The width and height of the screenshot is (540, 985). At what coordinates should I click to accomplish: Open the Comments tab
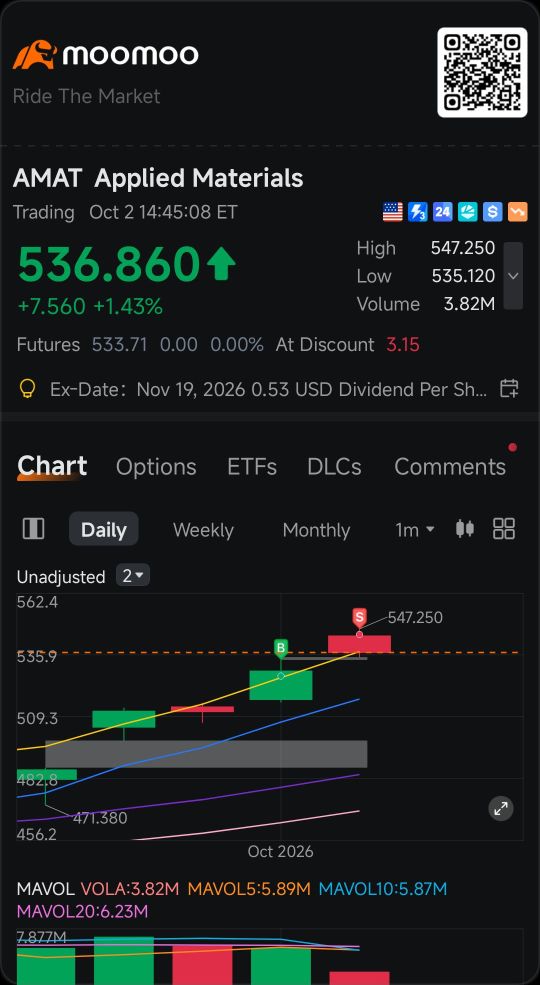tap(450, 467)
